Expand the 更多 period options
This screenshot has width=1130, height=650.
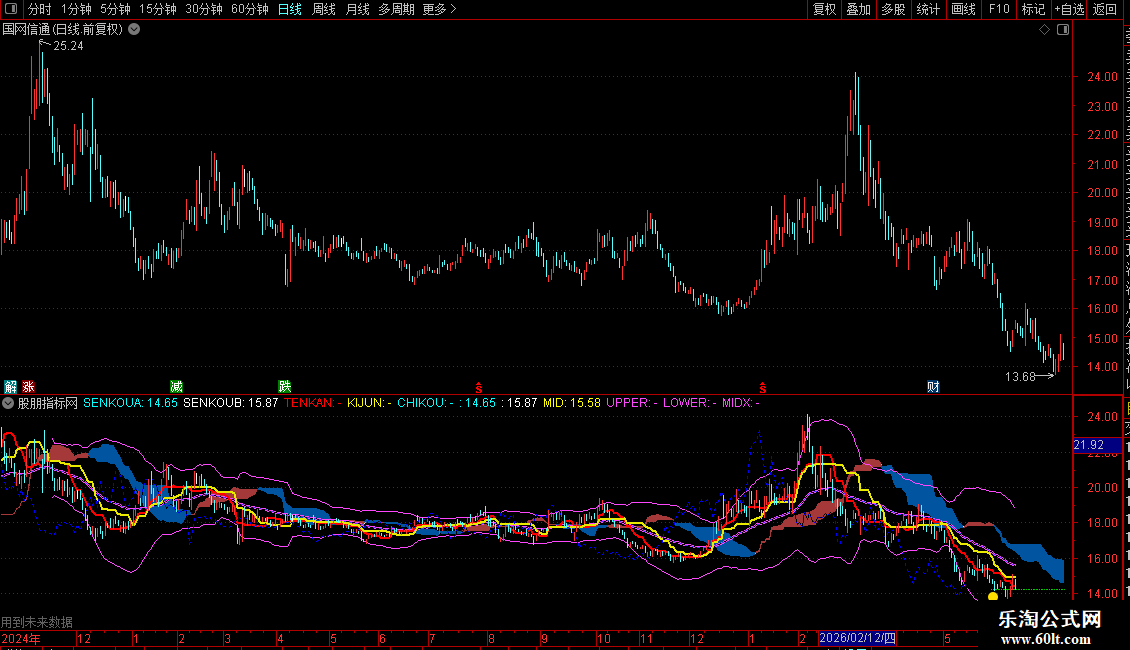[x=439, y=9]
